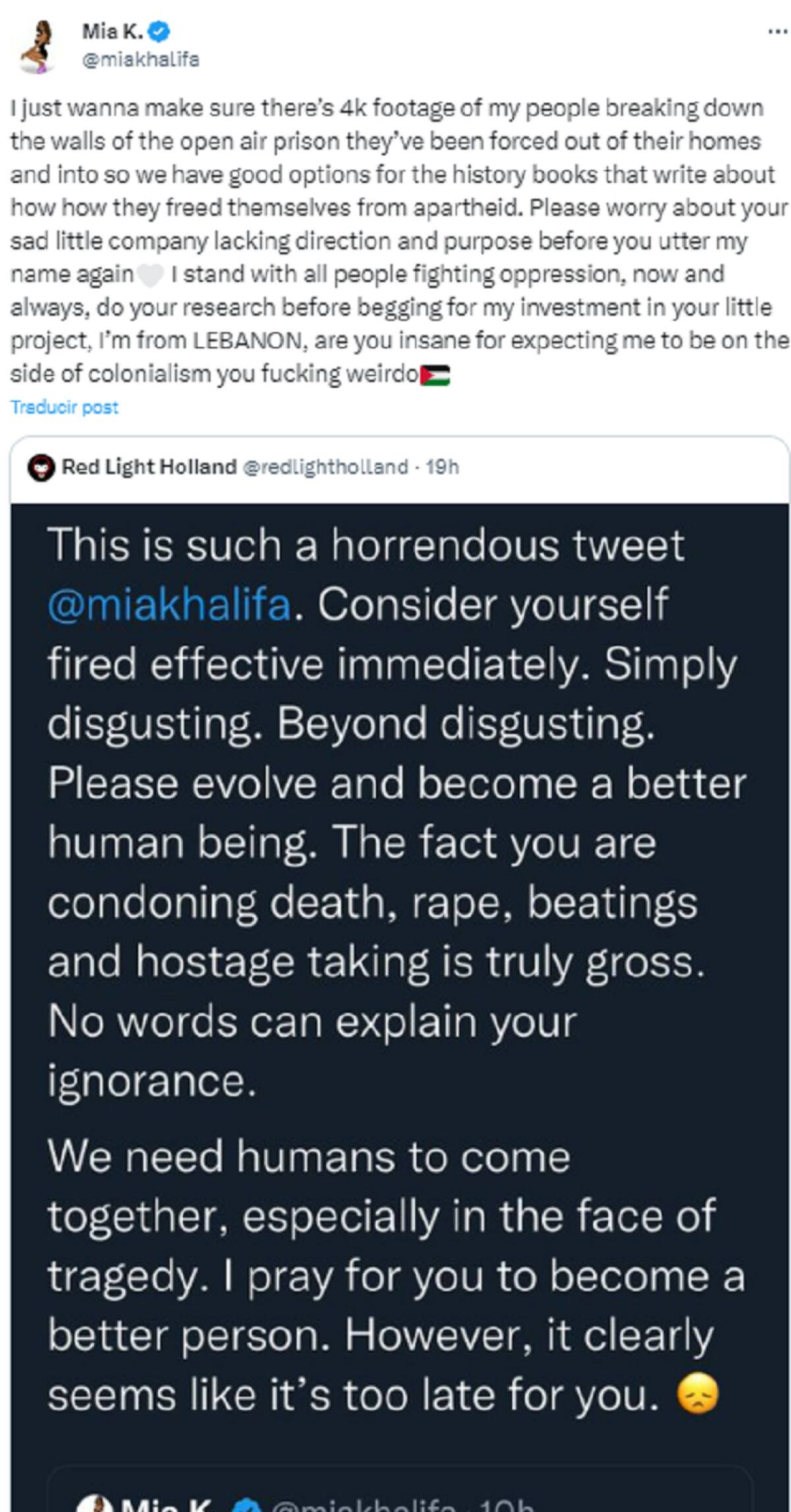
Task: Click the white heart emoji after 'name again'
Action: pyautogui.click(x=150, y=275)
